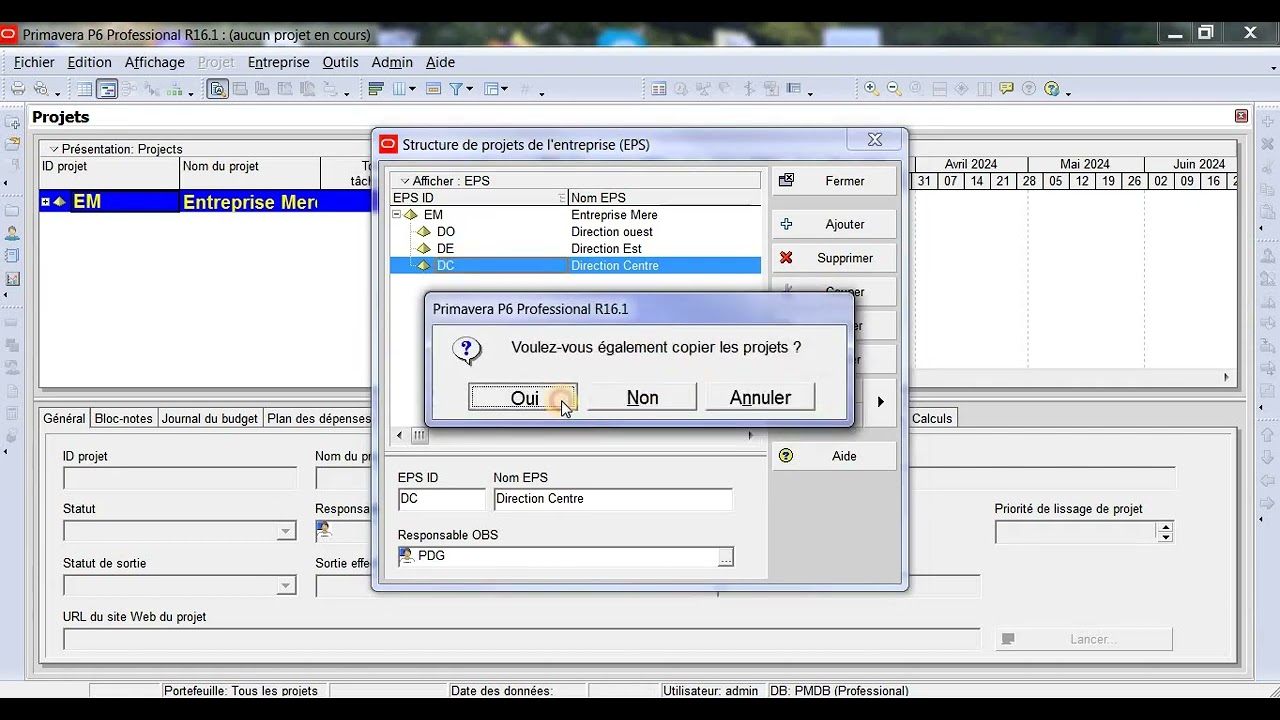Open the Statut de sortie dropdown arrow
The width and height of the screenshot is (1280, 720).
tap(286, 586)
